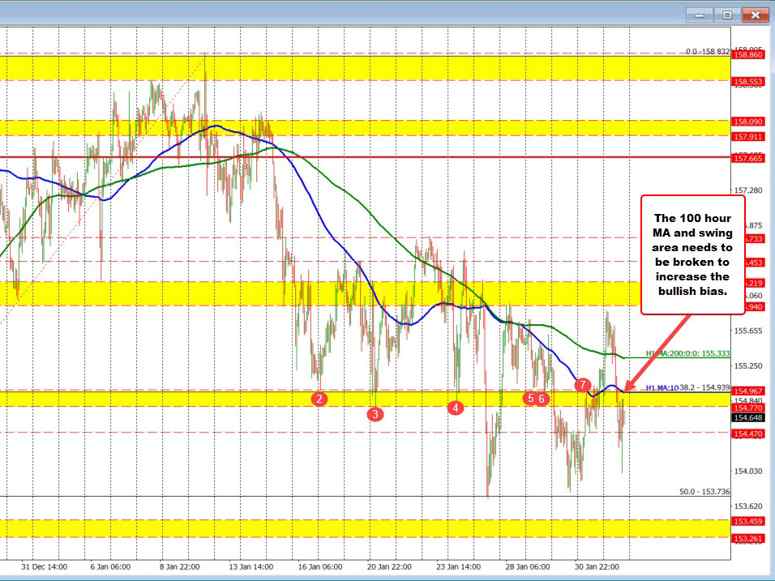Select the 153.459 red price label
This screenshot has width=775, height=581.
[x=748, y=521]
